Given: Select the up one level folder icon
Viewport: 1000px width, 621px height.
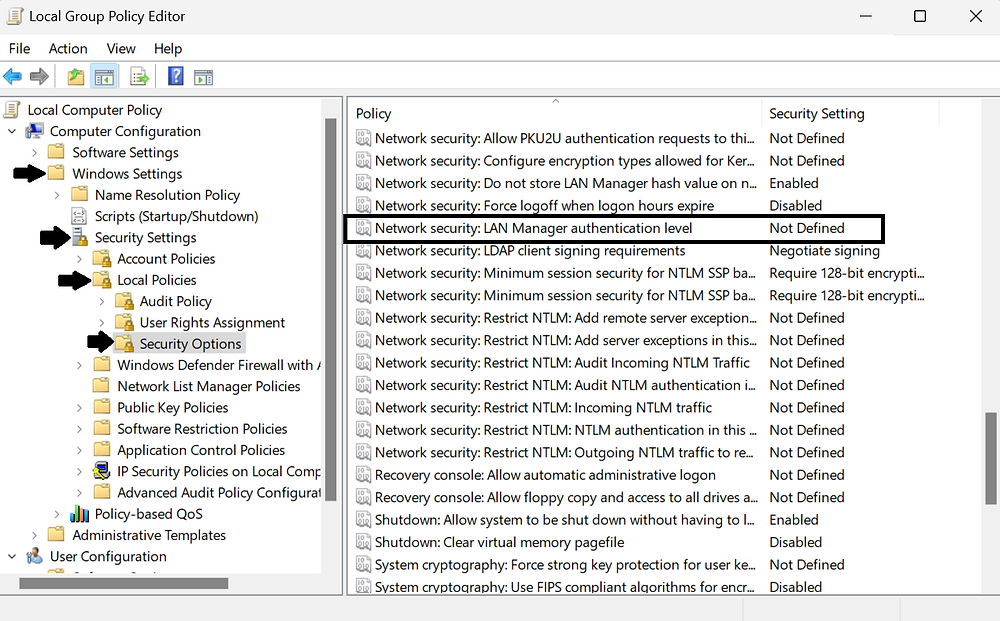Looking at the screenshot, I should click(x=74, y=76).
